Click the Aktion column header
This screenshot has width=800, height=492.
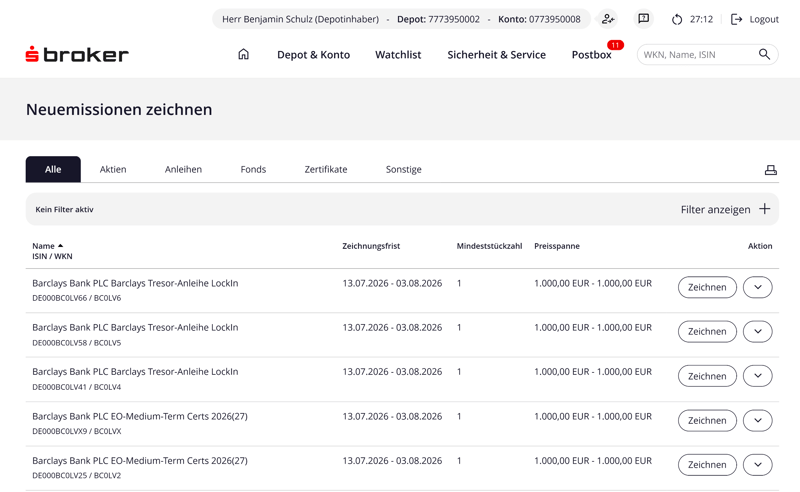tap(760, 246)
